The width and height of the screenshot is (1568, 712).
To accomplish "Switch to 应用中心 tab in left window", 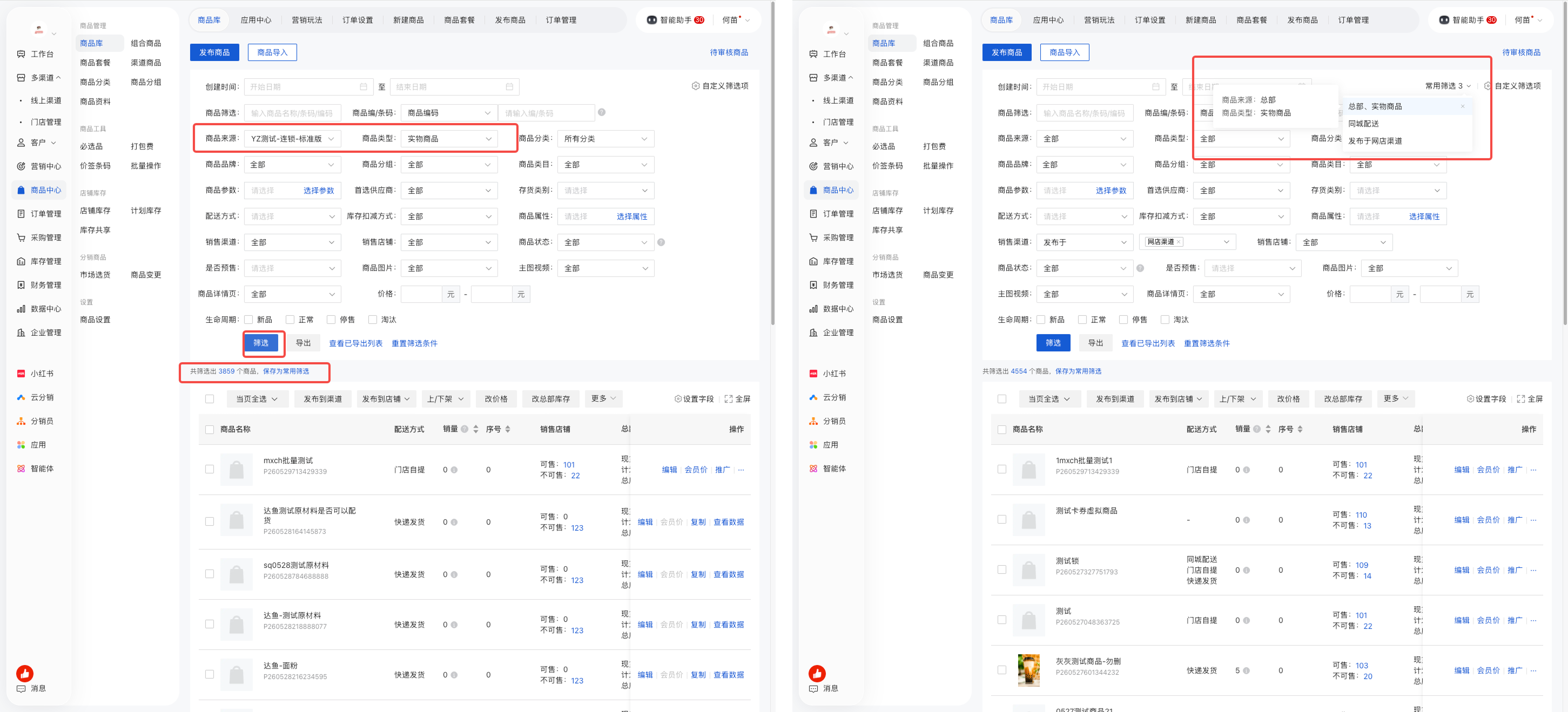I will (x=255, y=20).
